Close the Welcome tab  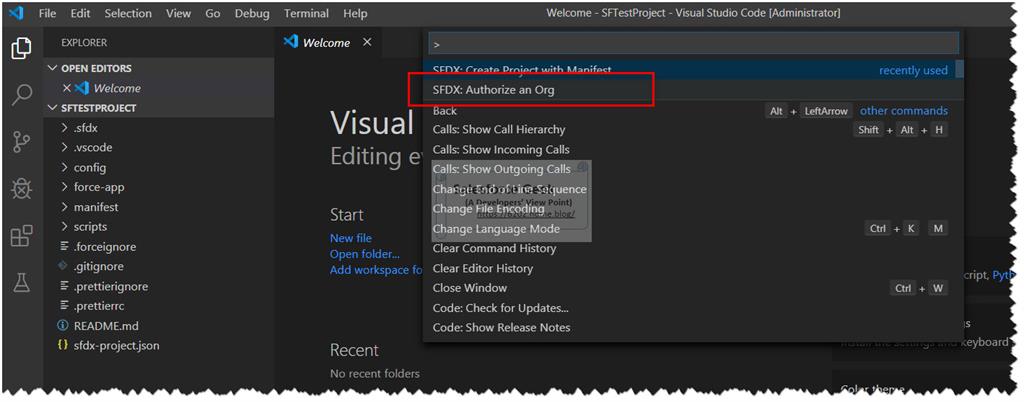click(x=367, y=42)
